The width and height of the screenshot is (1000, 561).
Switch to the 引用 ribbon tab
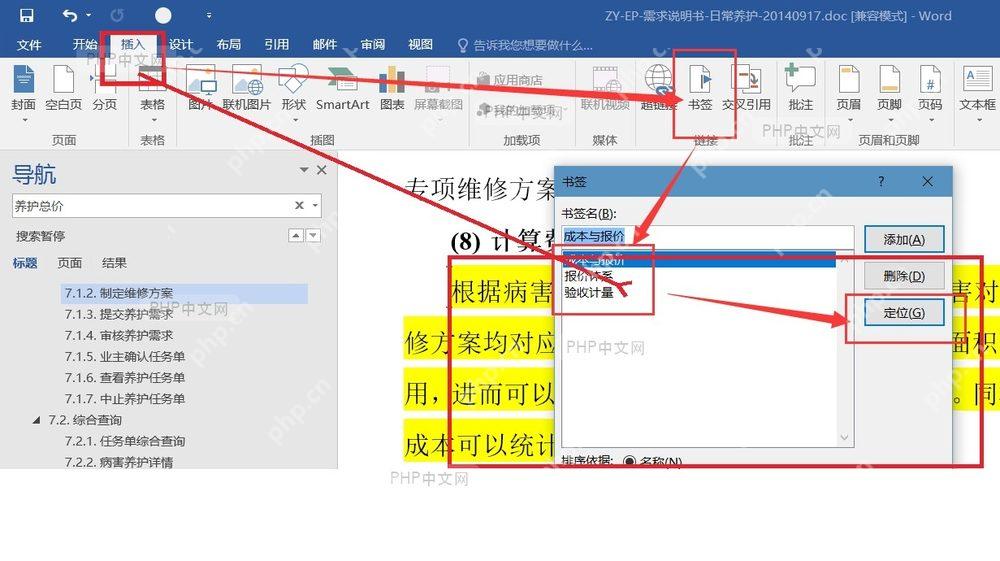coord(276,45)
